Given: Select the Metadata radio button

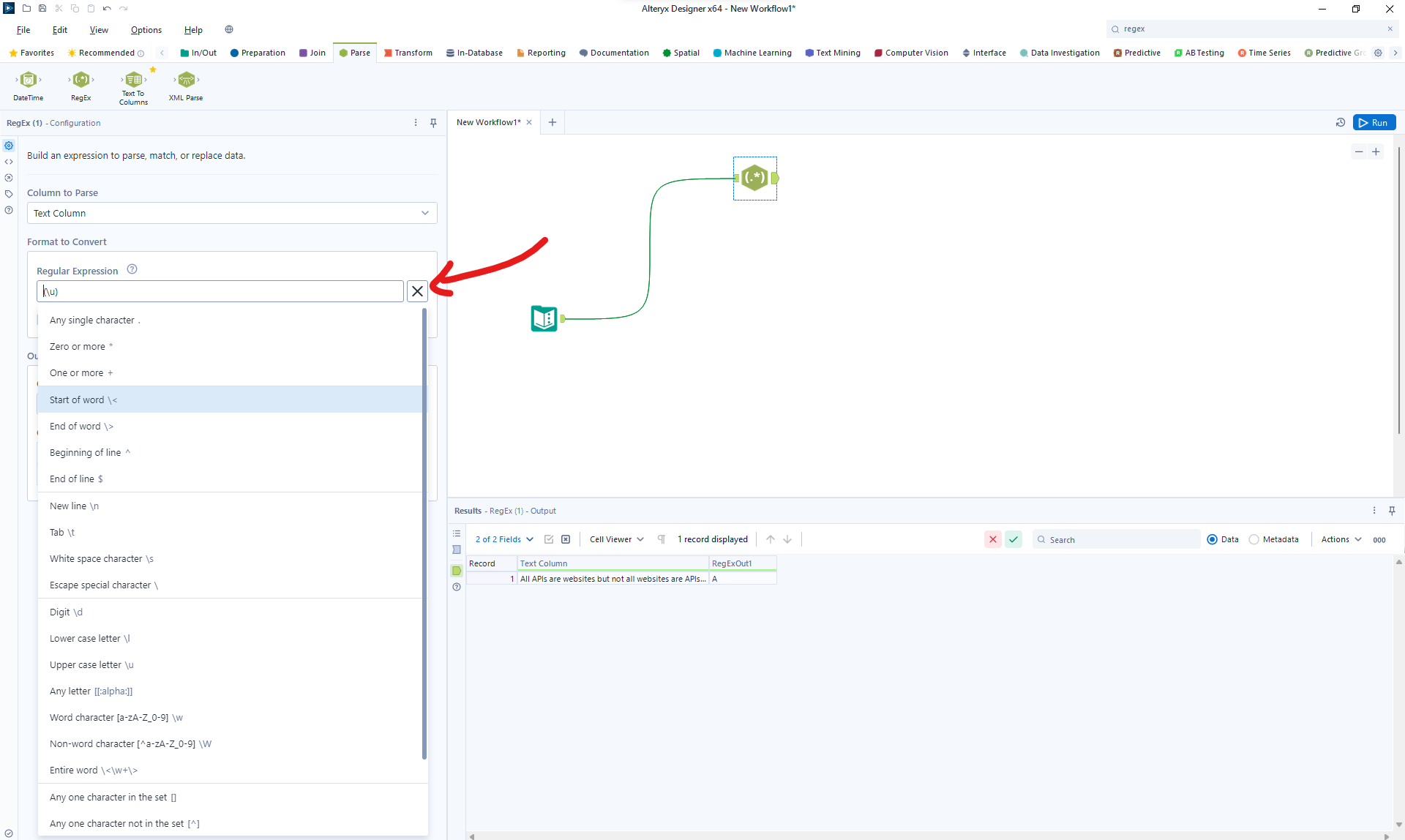Looking at the screenshot, I should pyautogui.click(x=1254, y=539).
